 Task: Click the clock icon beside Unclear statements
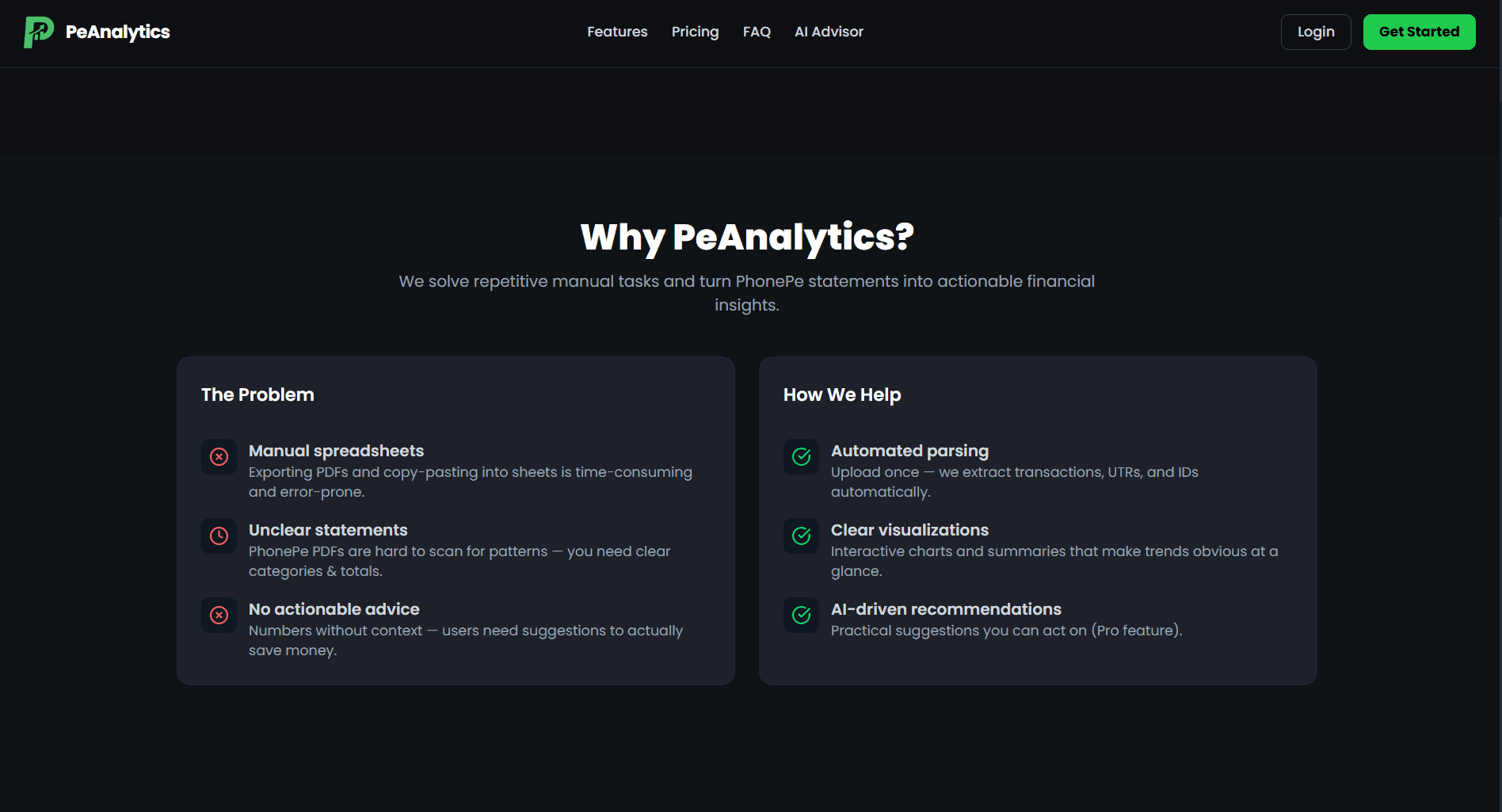tap(219, 536)
